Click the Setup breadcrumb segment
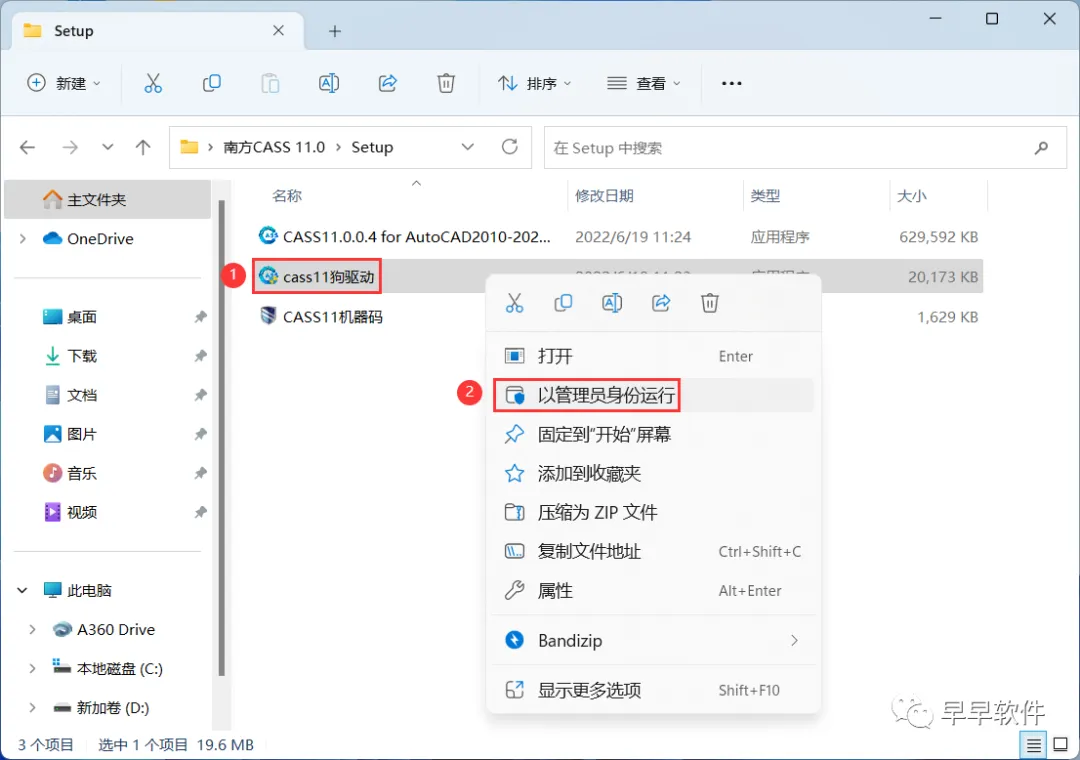This screenshot has width=1080, height=760. 372,147
